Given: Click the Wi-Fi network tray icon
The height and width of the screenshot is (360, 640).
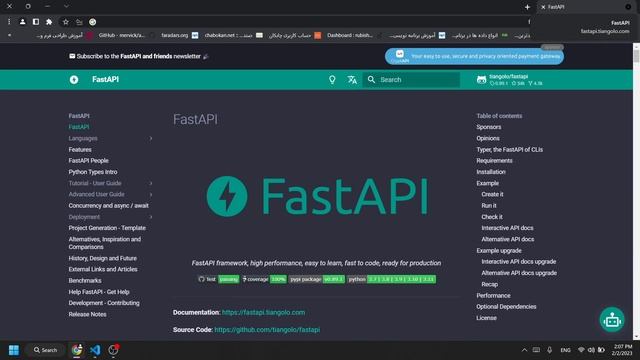Looking at the screenshot, I should (581, 350).
